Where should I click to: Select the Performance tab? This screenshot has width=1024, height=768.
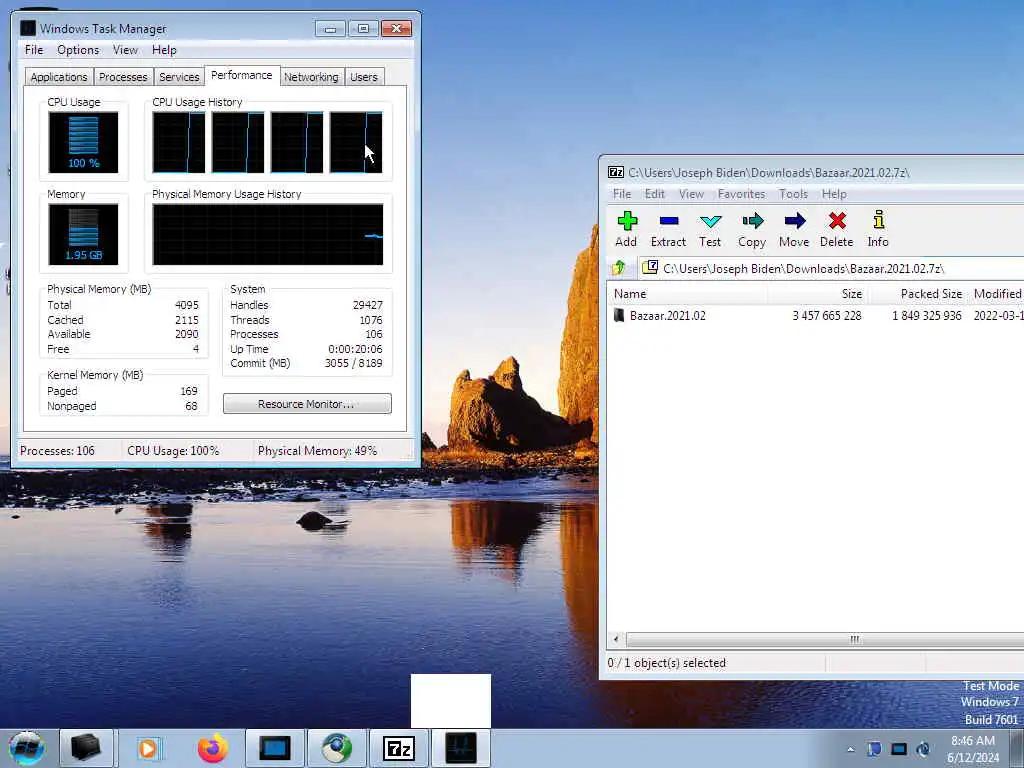click(x=242, y=75)
